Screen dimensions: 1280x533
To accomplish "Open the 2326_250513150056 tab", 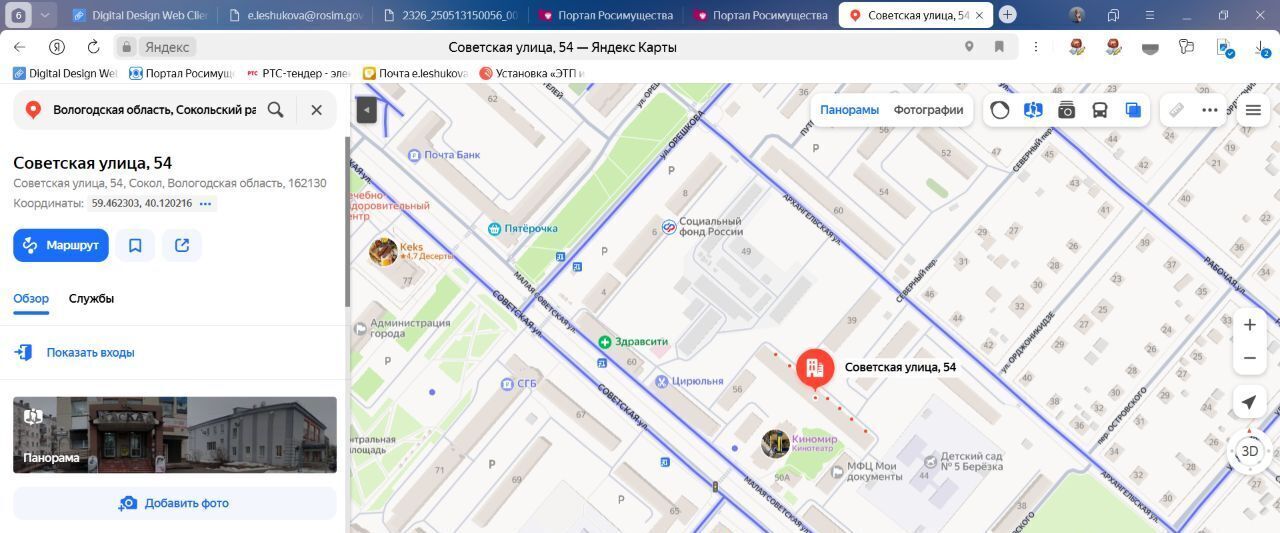I will 452,15.
